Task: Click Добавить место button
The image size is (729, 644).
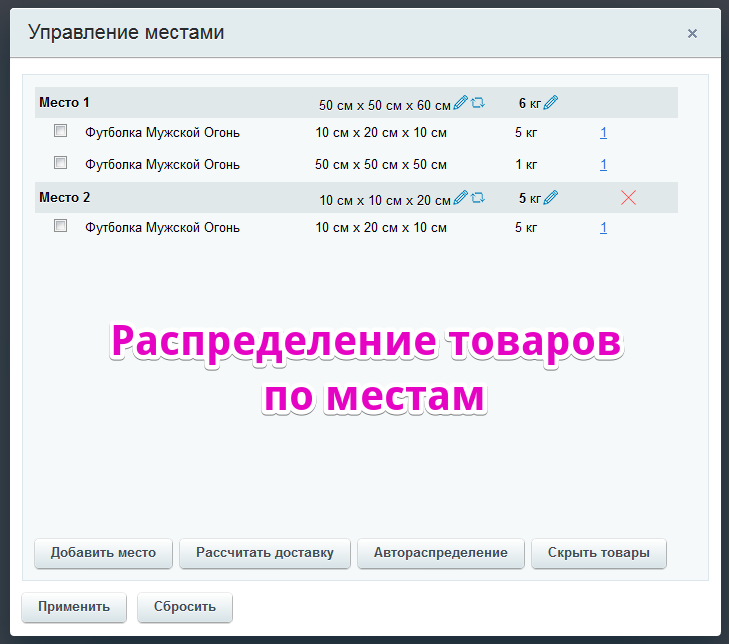Action: (x=103, y=553)
